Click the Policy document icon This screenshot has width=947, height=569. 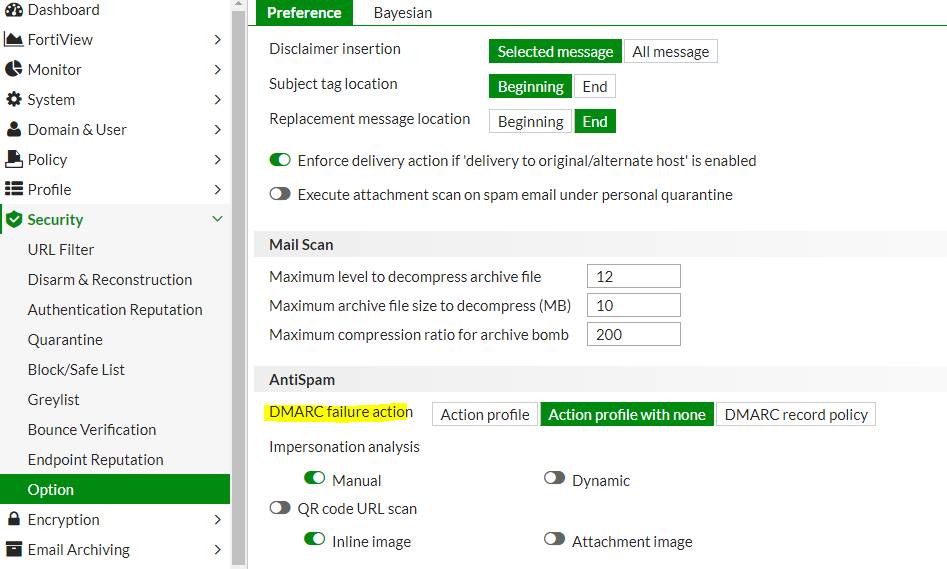[14, 160]
